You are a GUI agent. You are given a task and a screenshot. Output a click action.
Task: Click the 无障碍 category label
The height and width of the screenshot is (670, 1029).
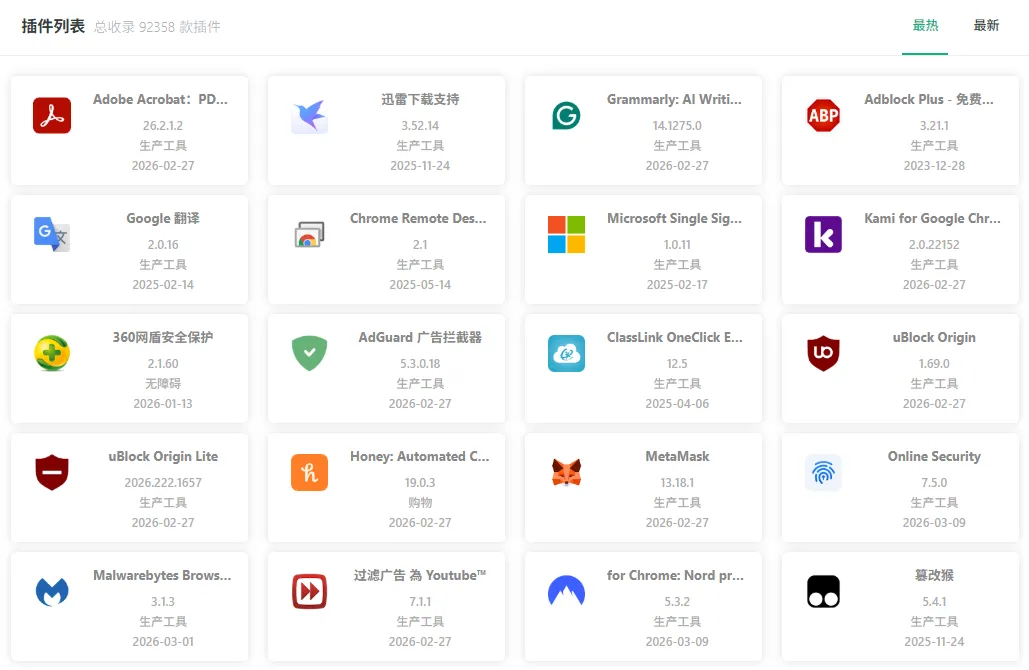coord(163,383)
